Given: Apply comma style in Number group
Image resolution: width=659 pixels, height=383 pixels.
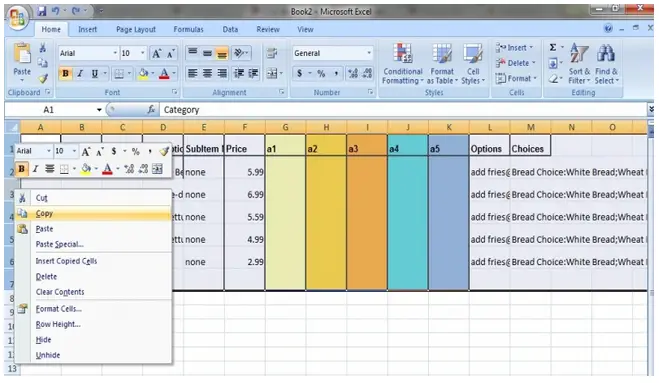Looking at the screenshot, I should point(336,74).
